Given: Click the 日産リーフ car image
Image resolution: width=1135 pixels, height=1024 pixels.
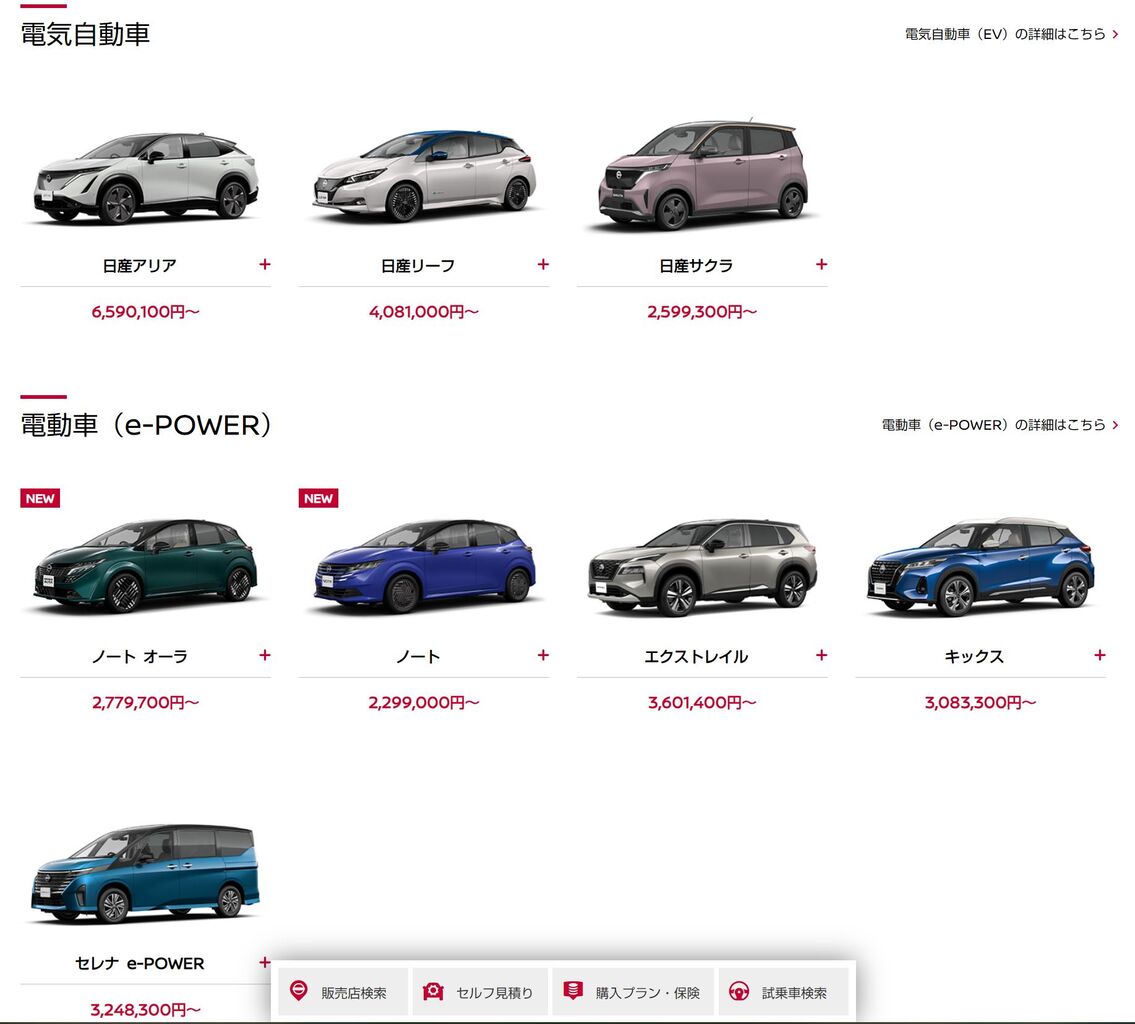Looking at the screenshot, I should tap(424, 176).
